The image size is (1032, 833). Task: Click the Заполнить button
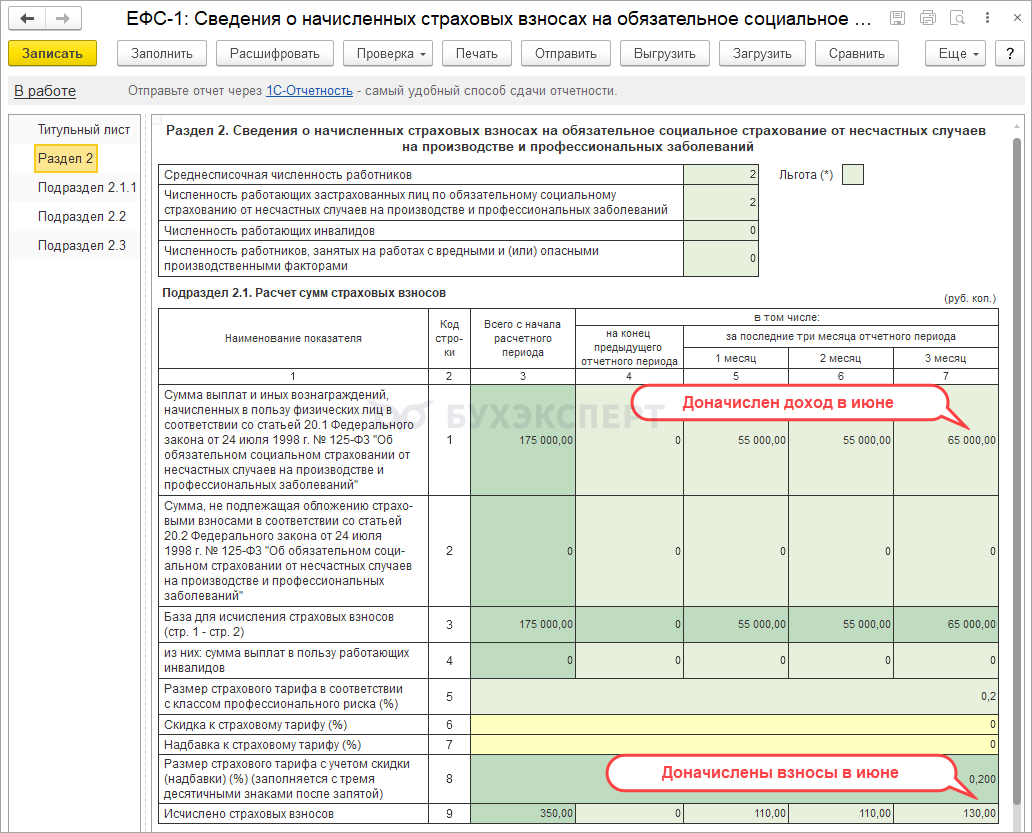coord(162,53)
